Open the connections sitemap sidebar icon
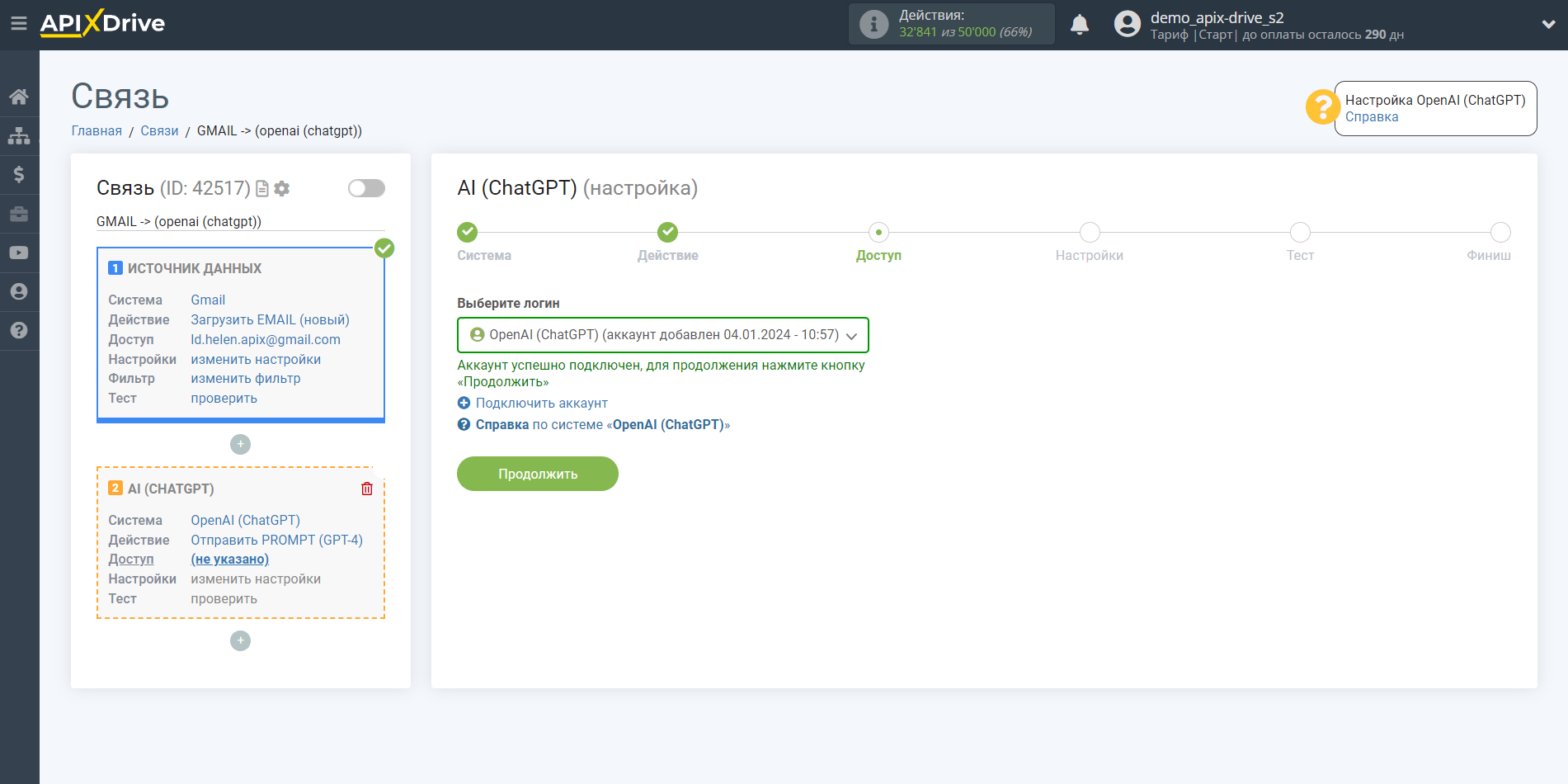The height and width of the screenshot is (784, 1568). tap(19, 135)
